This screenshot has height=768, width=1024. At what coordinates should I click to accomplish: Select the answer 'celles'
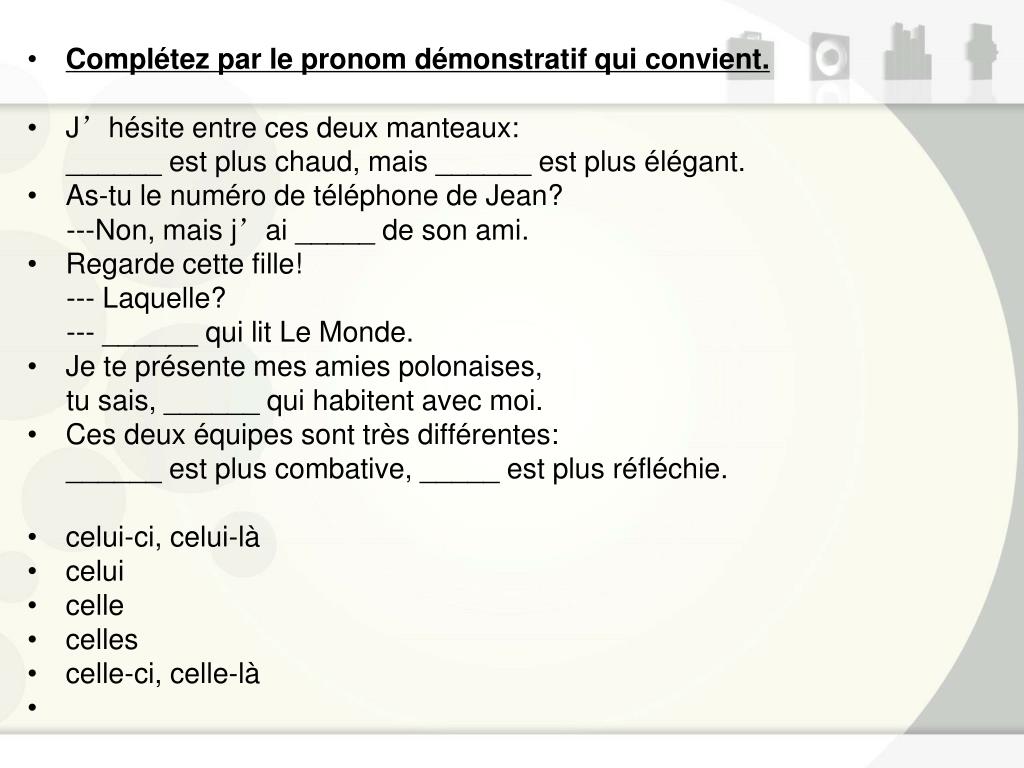tap(102, 639)
